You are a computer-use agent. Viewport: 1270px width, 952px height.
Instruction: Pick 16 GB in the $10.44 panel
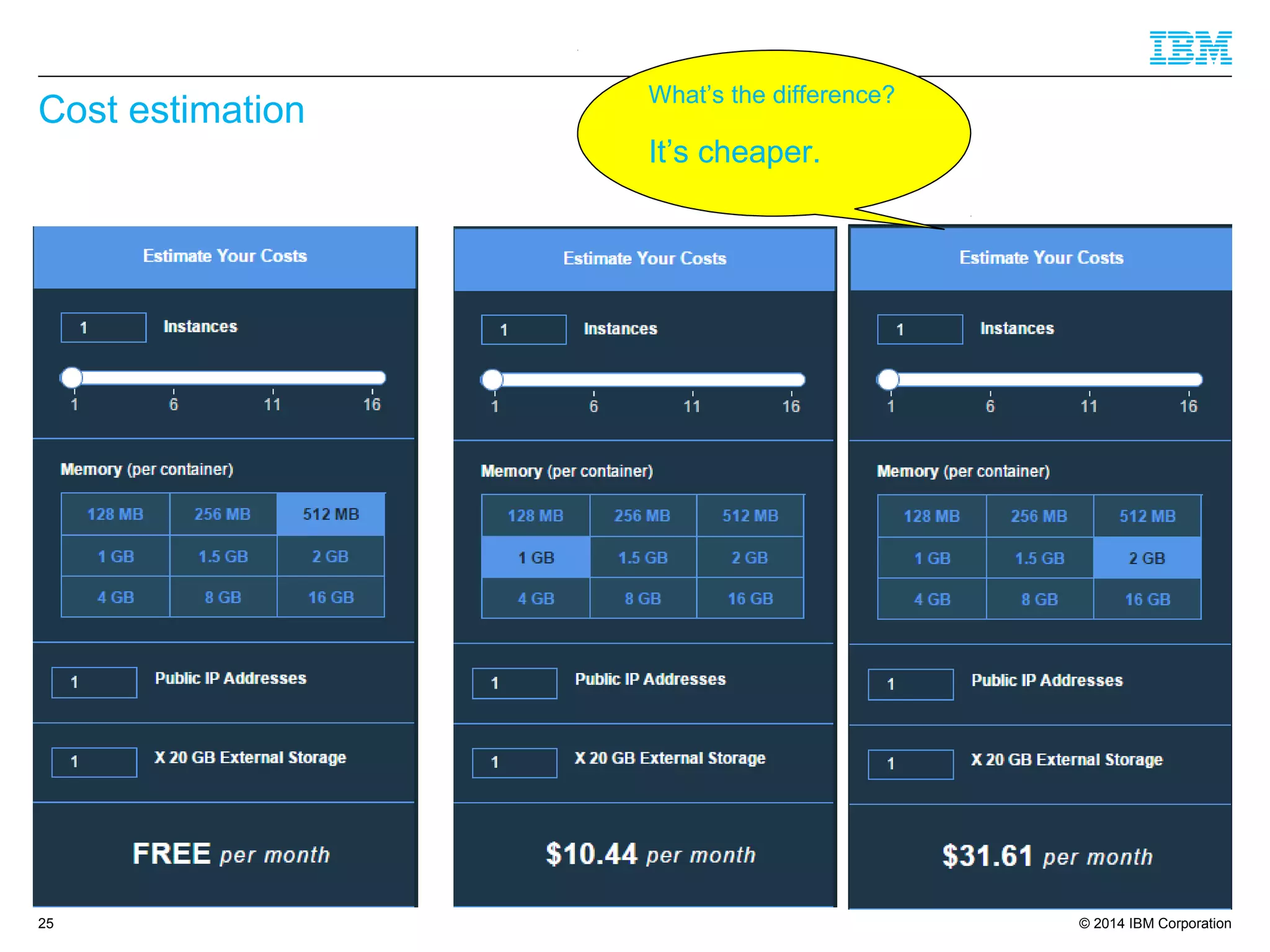(x=750, y=599)
